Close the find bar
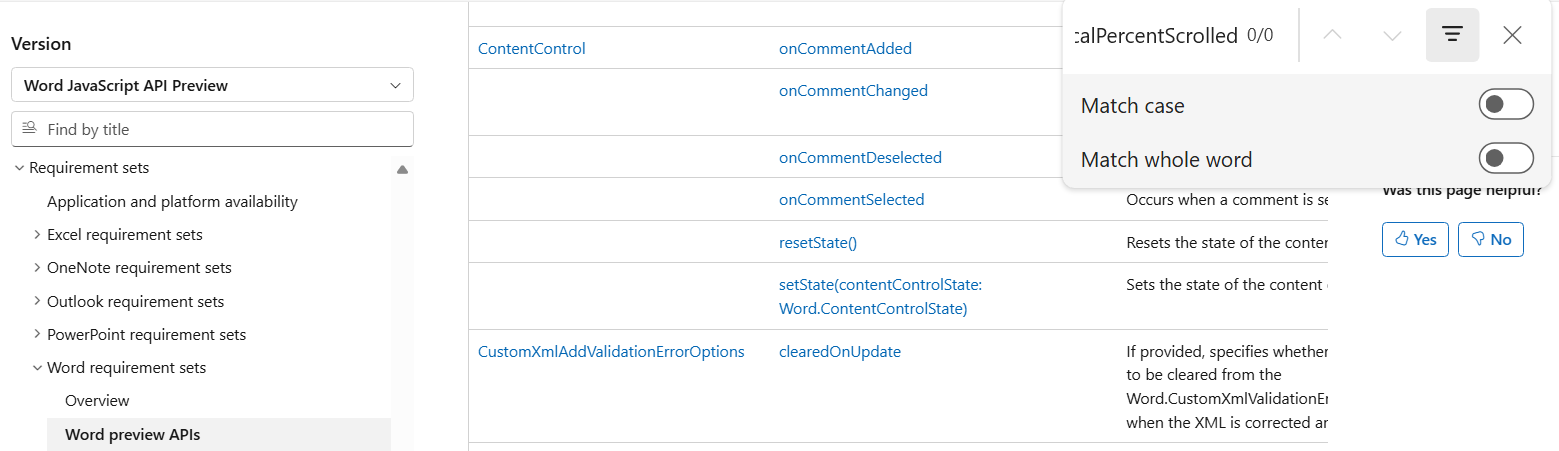Screen dimensions: 1559x451 (1512, 35)
